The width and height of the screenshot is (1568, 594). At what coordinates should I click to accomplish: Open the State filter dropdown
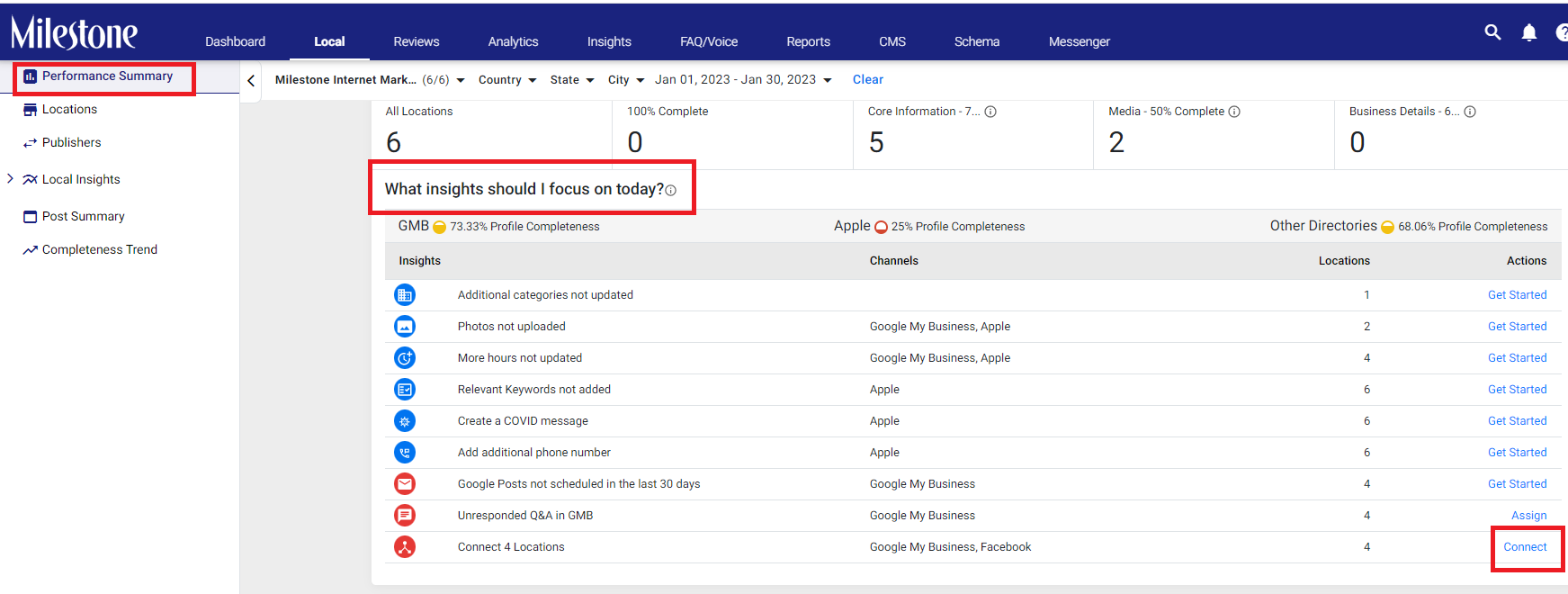pyautogui.click(x=572, y=80)
